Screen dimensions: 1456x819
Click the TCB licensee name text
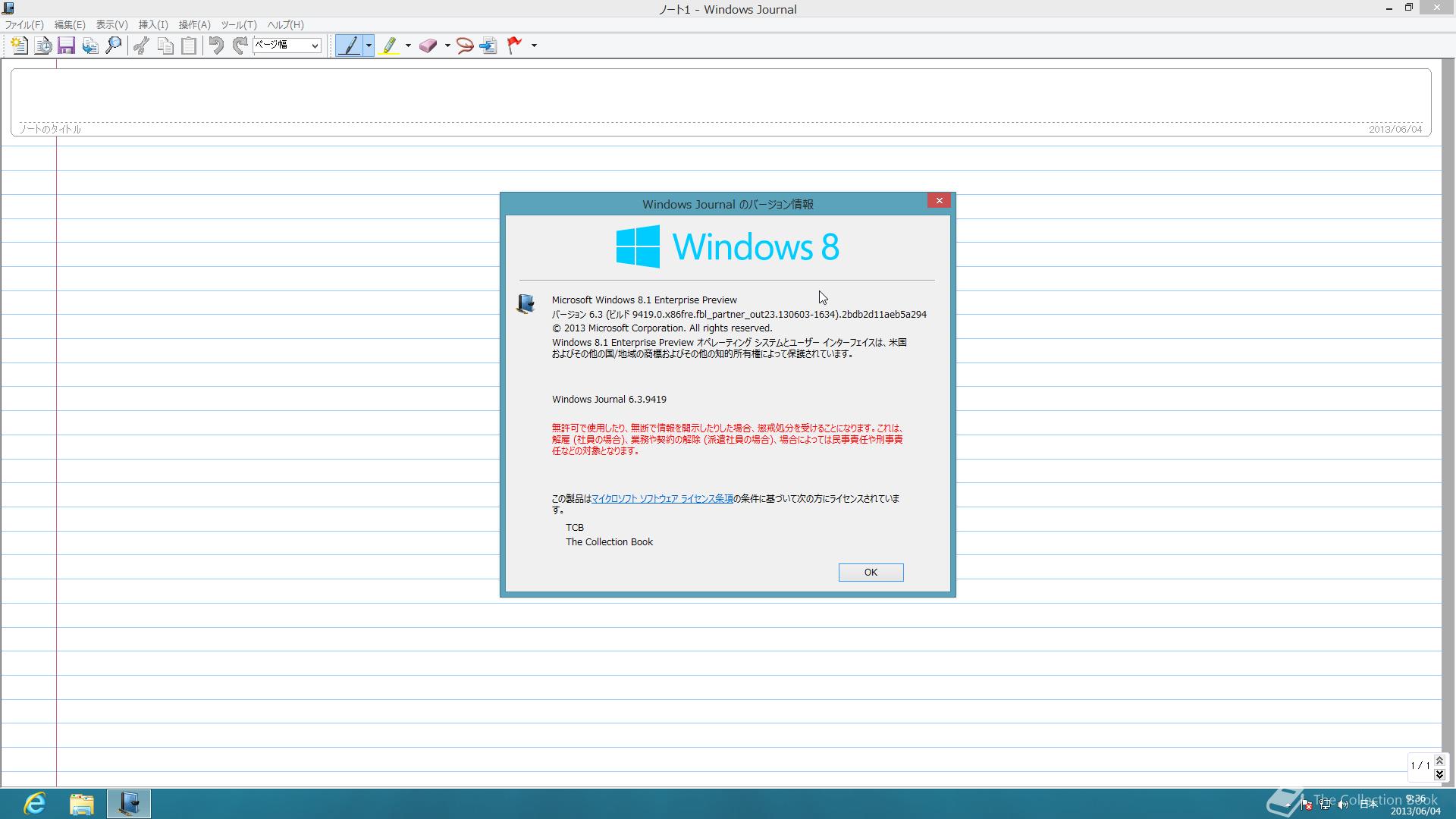tap(575, 528)
